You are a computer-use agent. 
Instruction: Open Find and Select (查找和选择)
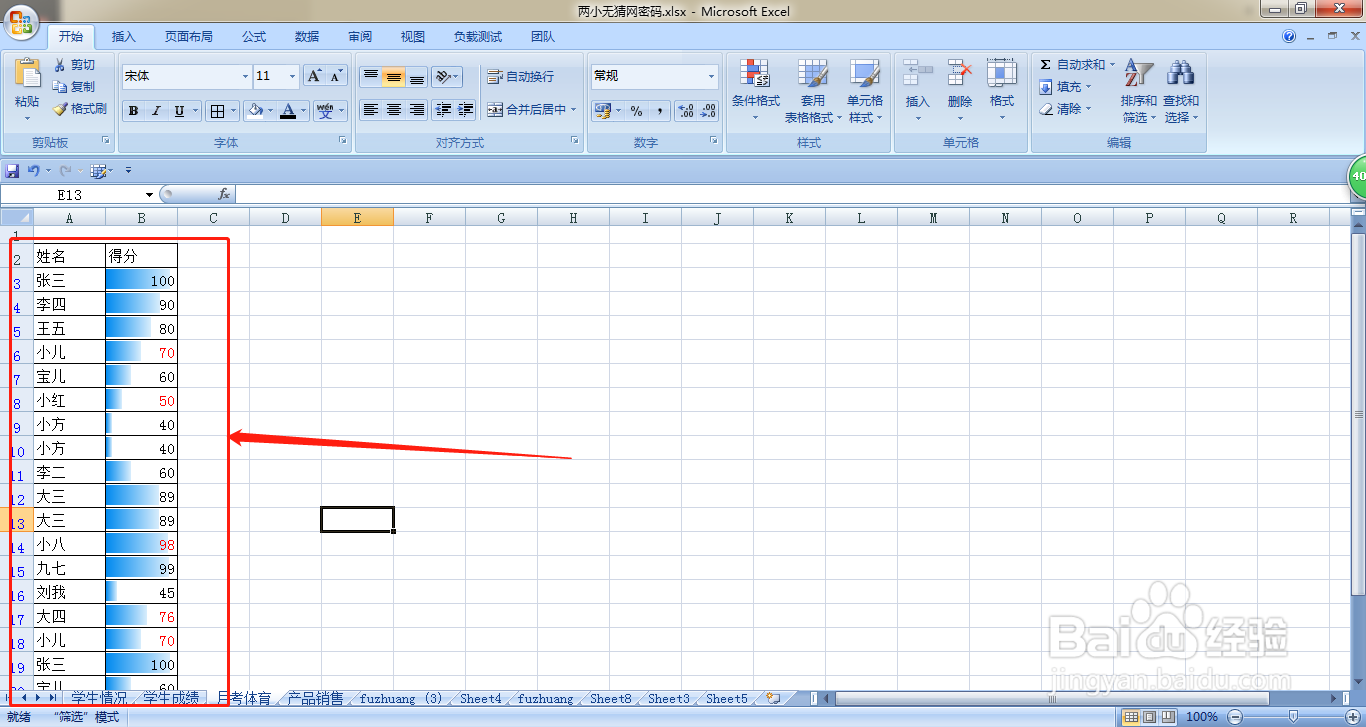pyautogui.click(x=1181, y=91)
